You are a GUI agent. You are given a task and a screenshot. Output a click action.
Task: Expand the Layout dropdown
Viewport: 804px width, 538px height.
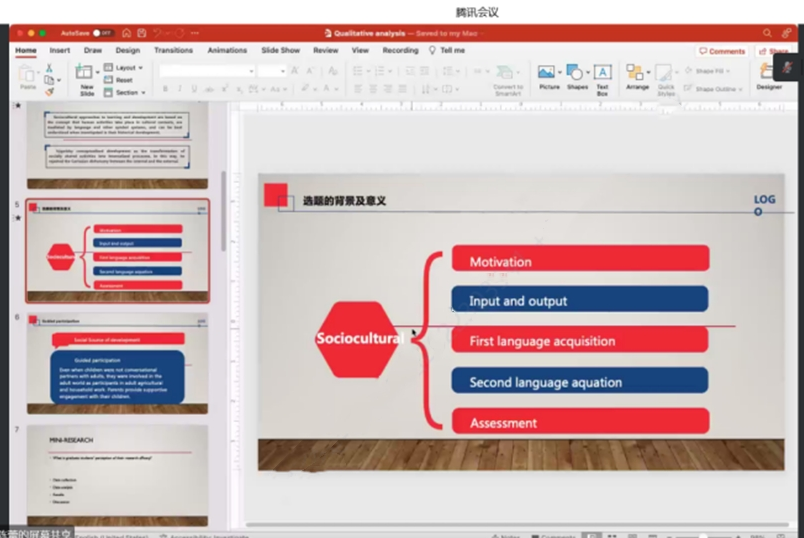pyautogui.click(x=128, y=68)
